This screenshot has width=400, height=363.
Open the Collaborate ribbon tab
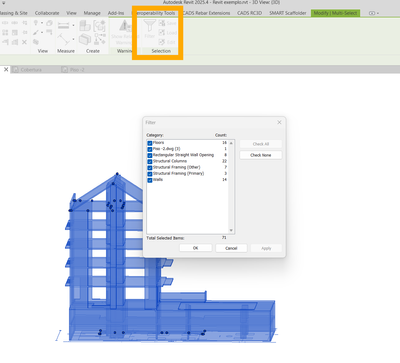click(47, 13)
